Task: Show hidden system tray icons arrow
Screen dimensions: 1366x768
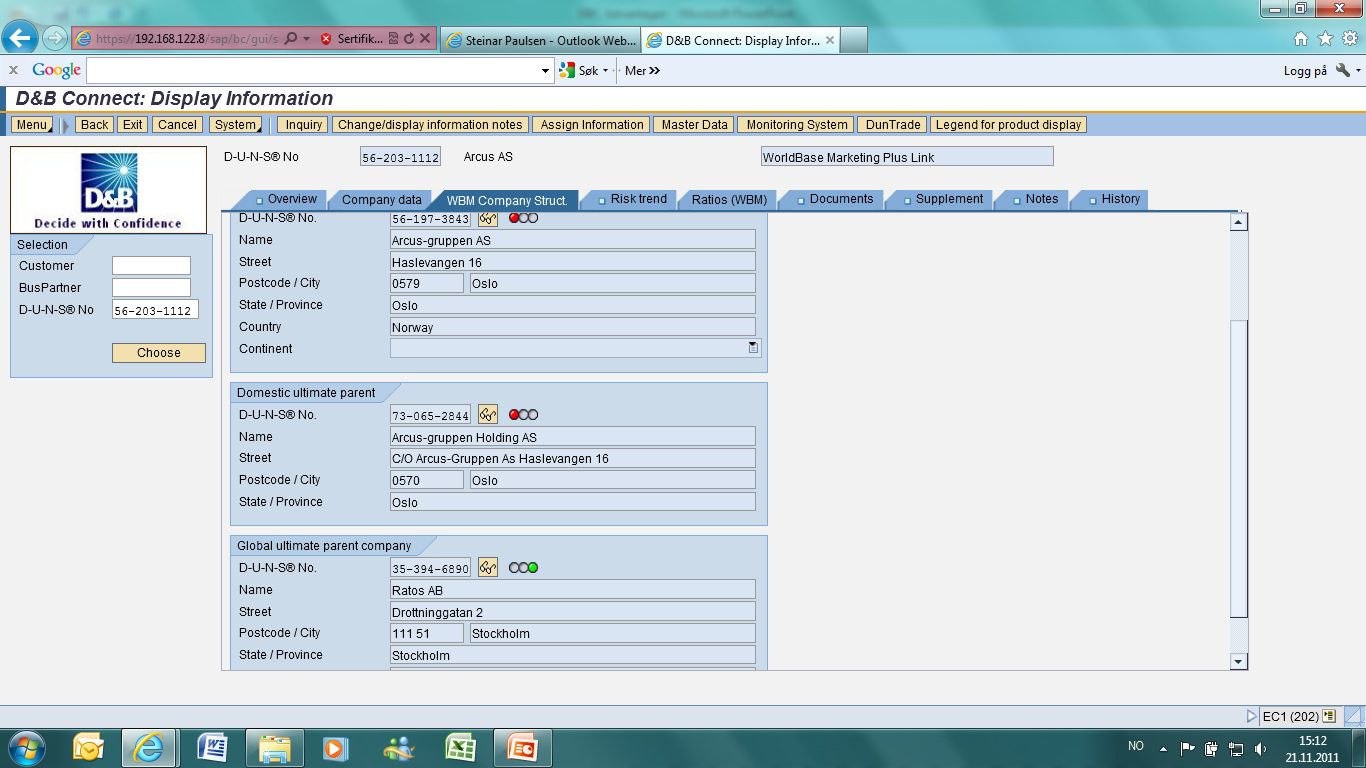Action: click(x=1163, y=748)
